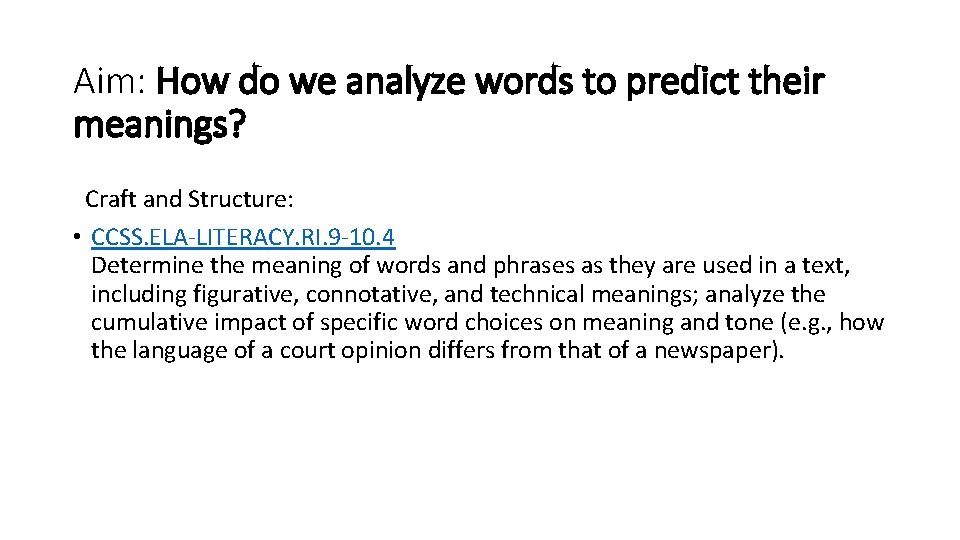Click the 'Aim:' label in the title

tap(112, 81)
